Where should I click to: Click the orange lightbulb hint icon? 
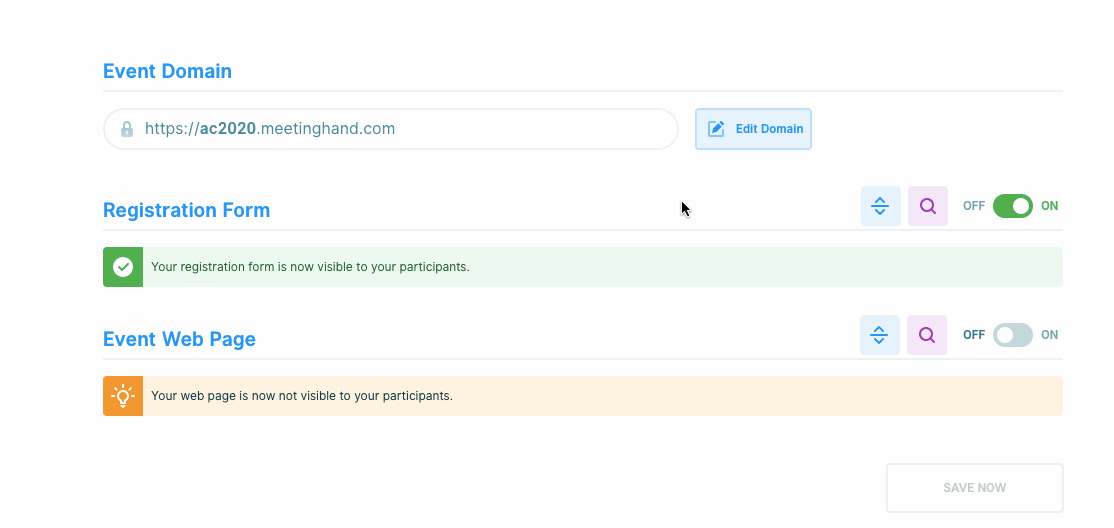tap(123, 396)
